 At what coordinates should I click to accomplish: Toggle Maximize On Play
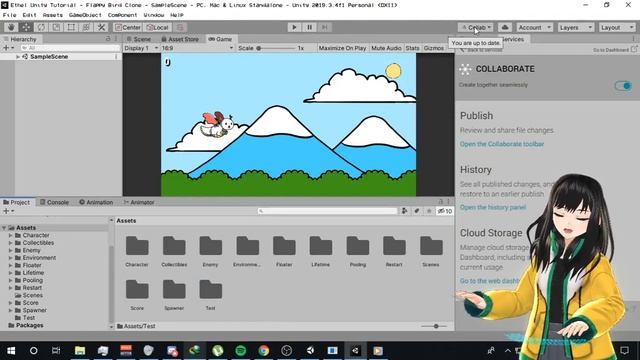(342, 48)
